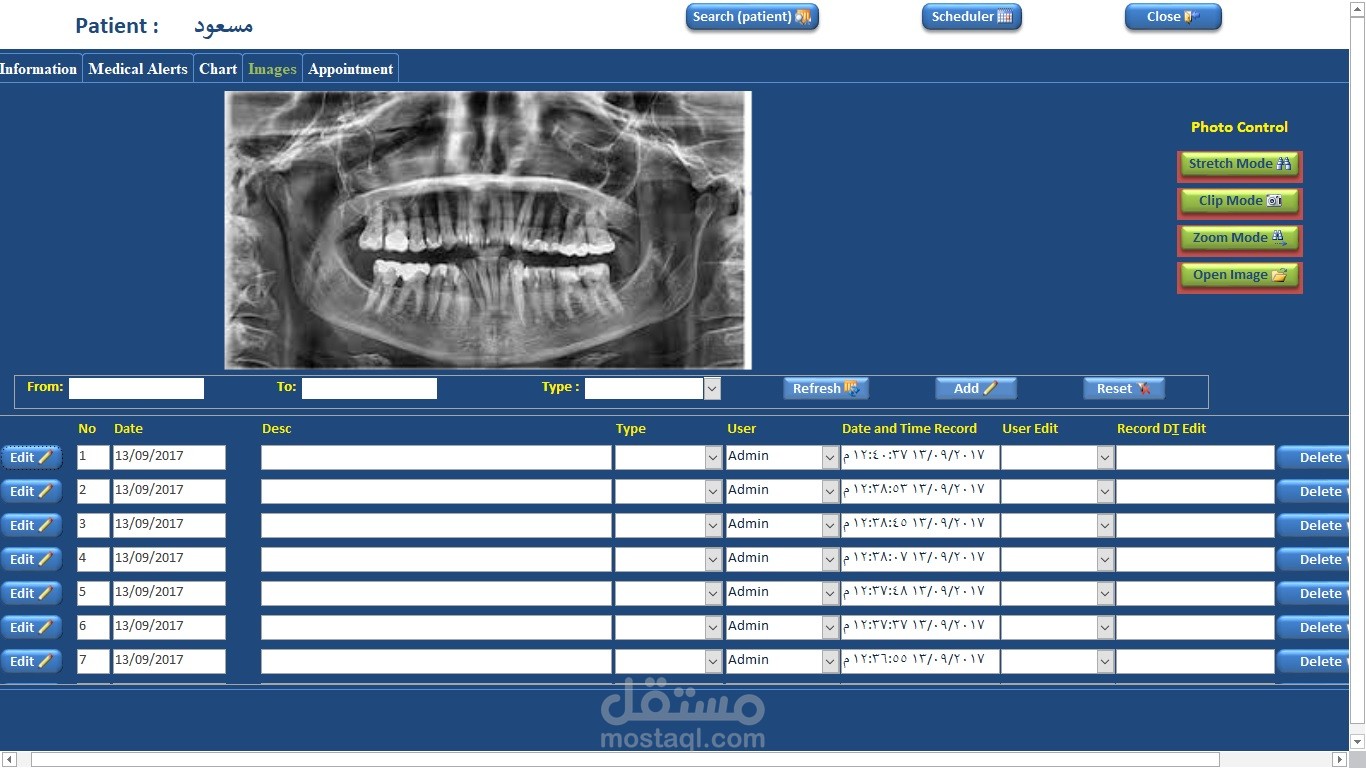Click Desc field of record 4
The width and height of the screenshot is (1366, 768).
point(436,559)
